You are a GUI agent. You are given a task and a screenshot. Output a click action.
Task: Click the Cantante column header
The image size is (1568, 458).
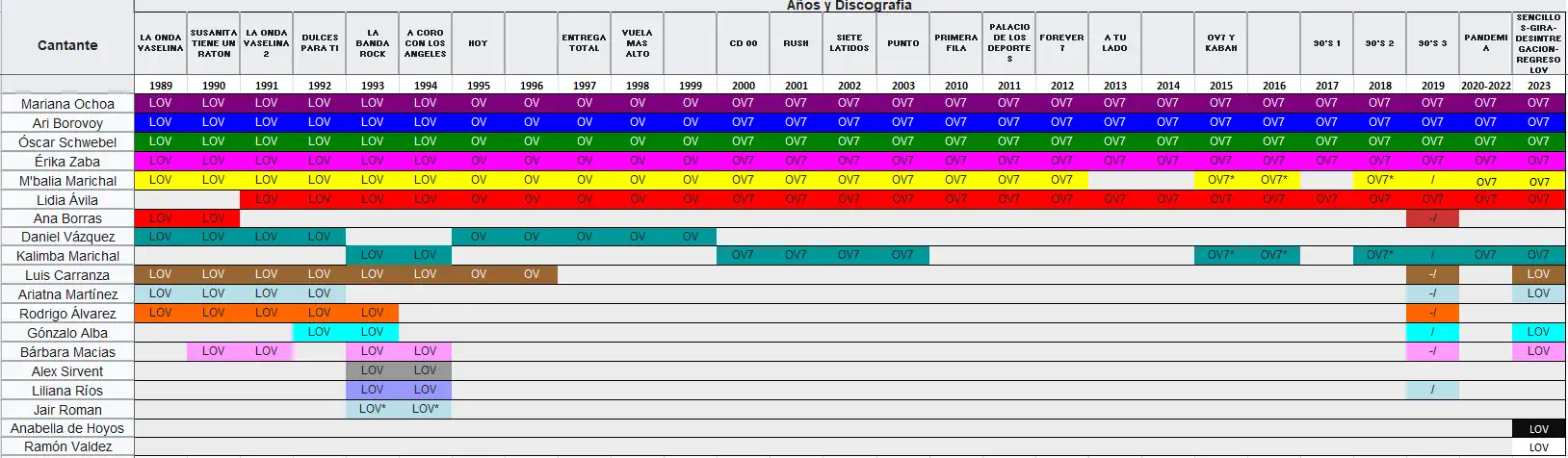67,45
